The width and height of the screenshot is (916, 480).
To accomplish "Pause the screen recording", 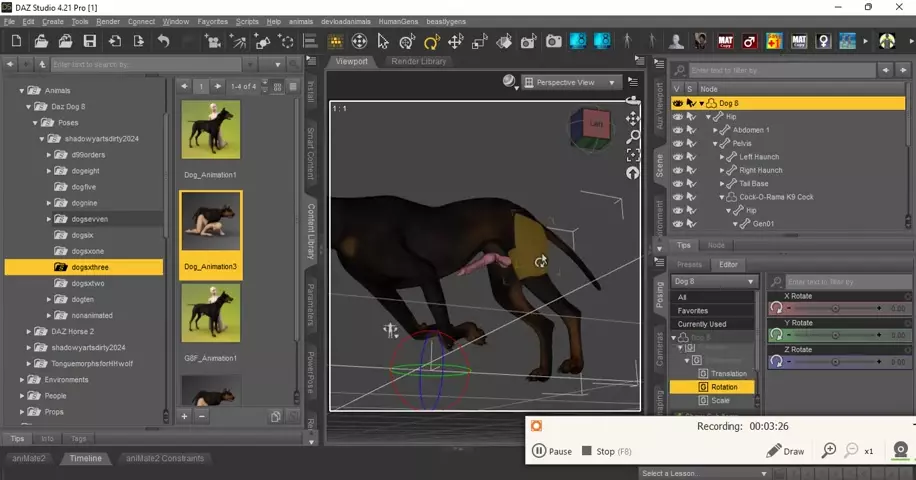I will click(551, 451).
